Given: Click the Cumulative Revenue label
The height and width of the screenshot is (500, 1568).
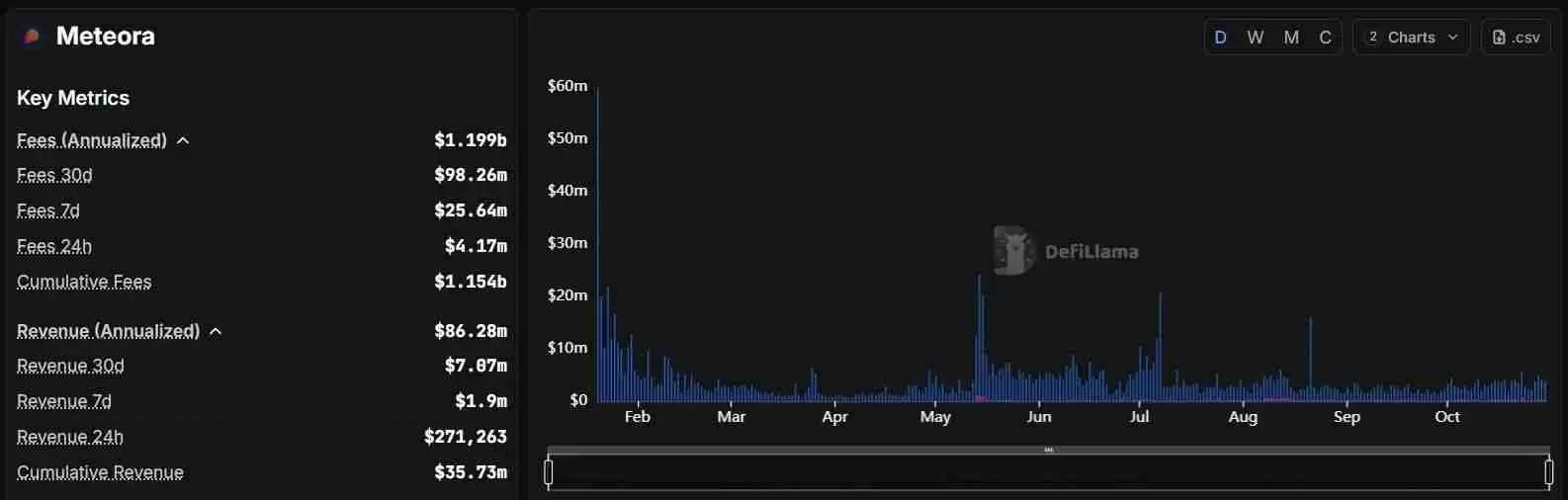Looking at the screenshot, I should (100, 473).
